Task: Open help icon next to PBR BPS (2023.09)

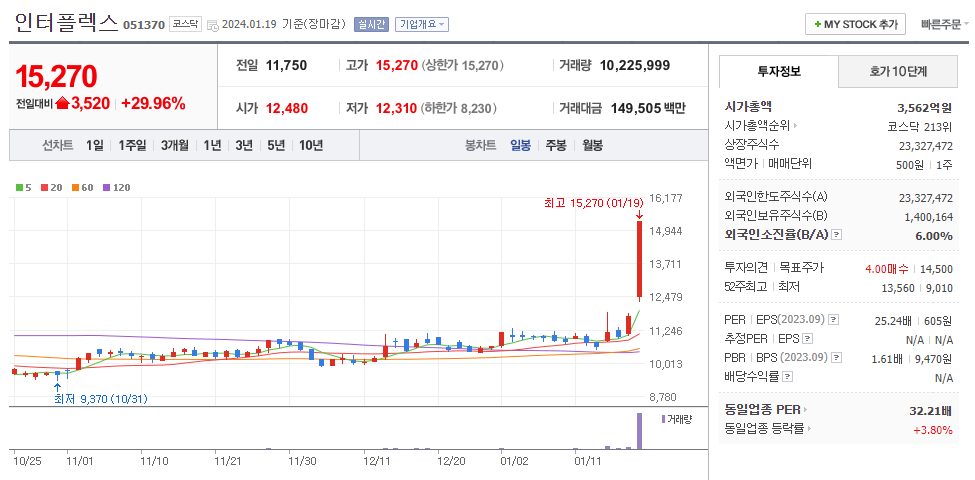Action: [836, 358]
